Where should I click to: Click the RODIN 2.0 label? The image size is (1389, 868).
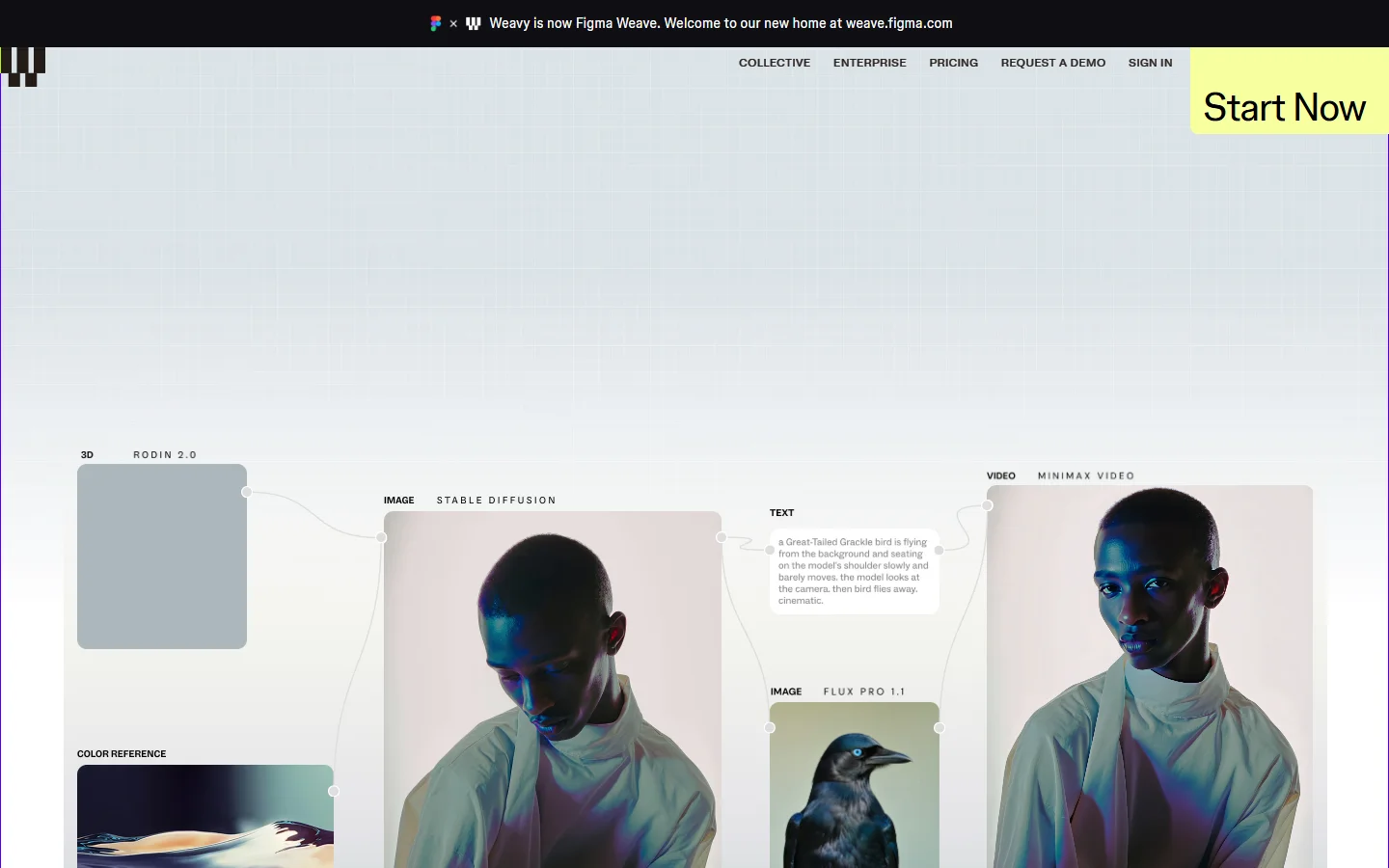[165, 455]
